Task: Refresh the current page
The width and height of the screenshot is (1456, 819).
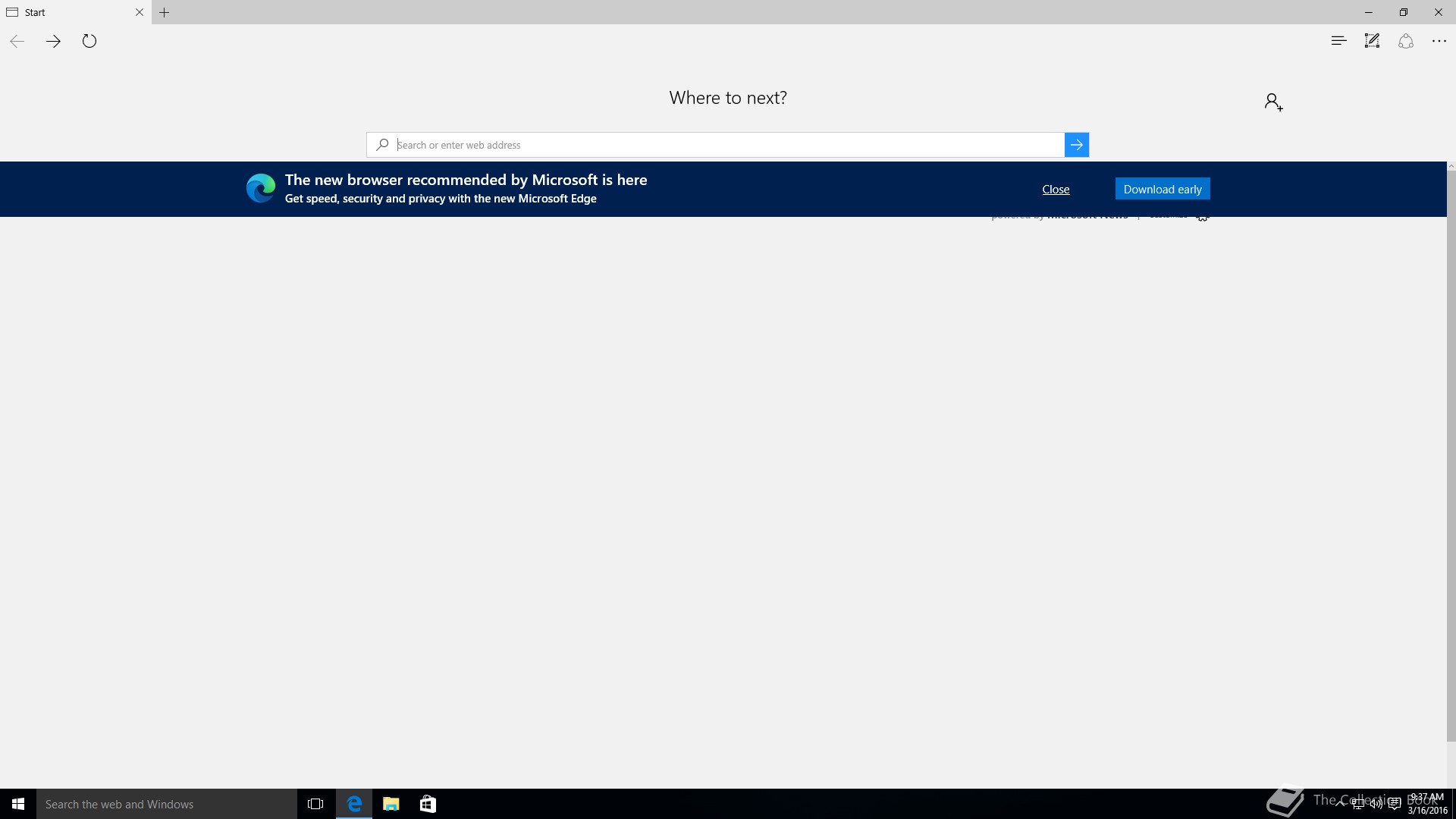Action: pyautogui.click(x=89, y=41)
